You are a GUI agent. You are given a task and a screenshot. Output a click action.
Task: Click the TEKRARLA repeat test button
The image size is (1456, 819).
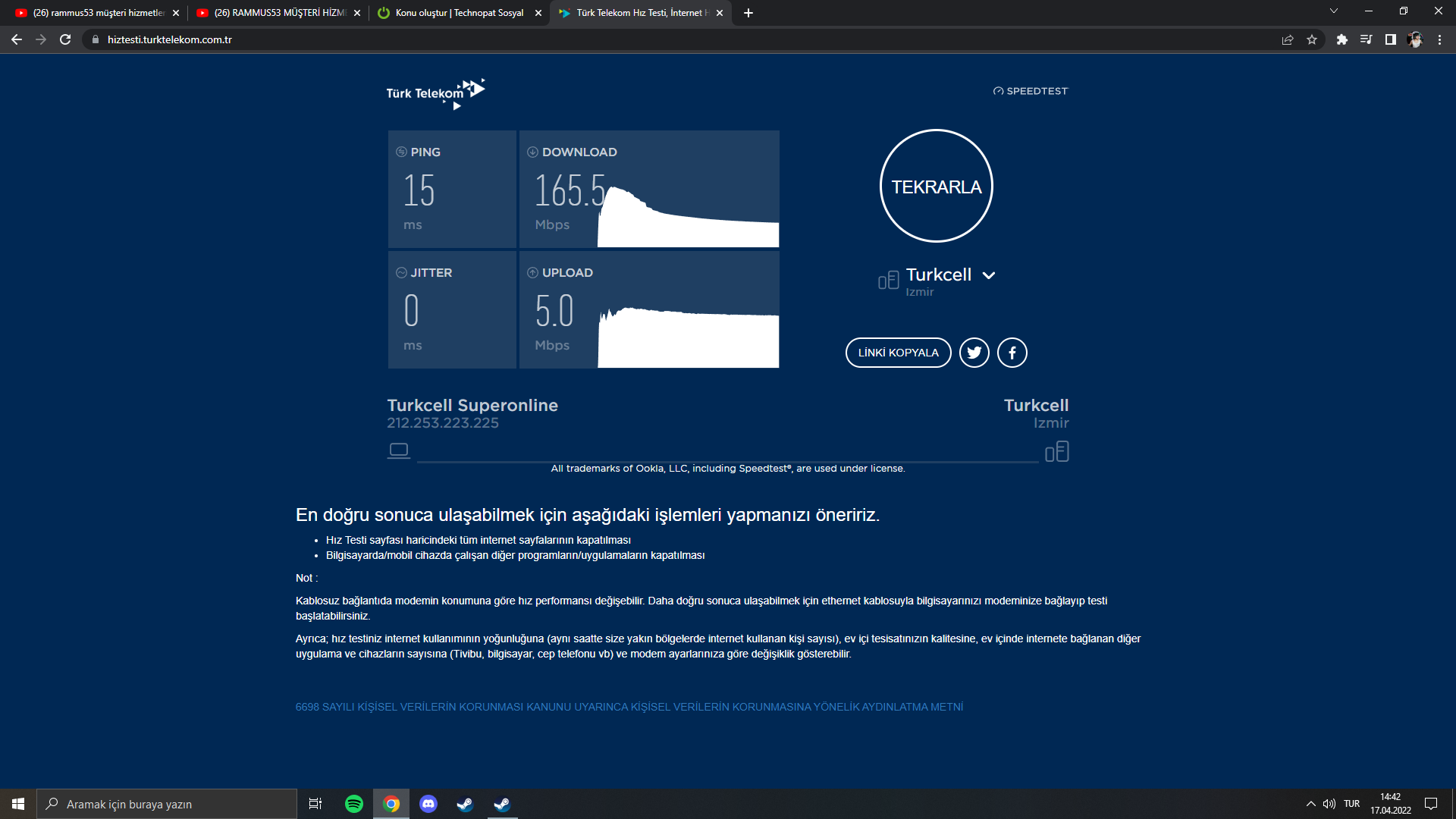(x=936, y=186)
